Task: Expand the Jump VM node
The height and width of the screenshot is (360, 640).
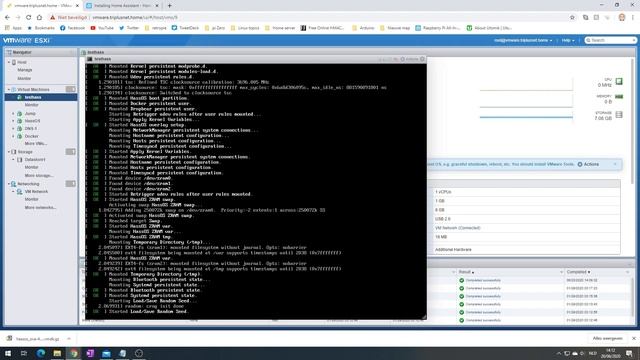Action: pos(13,113)
